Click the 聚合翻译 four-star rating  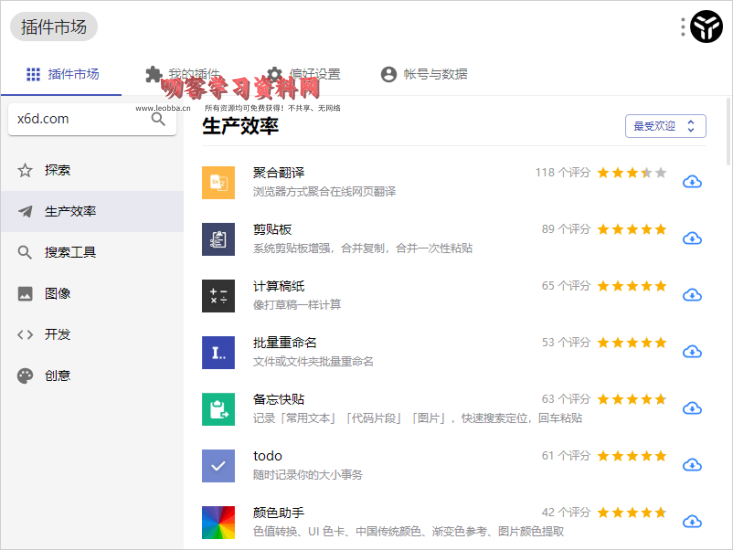click(632, 173)
